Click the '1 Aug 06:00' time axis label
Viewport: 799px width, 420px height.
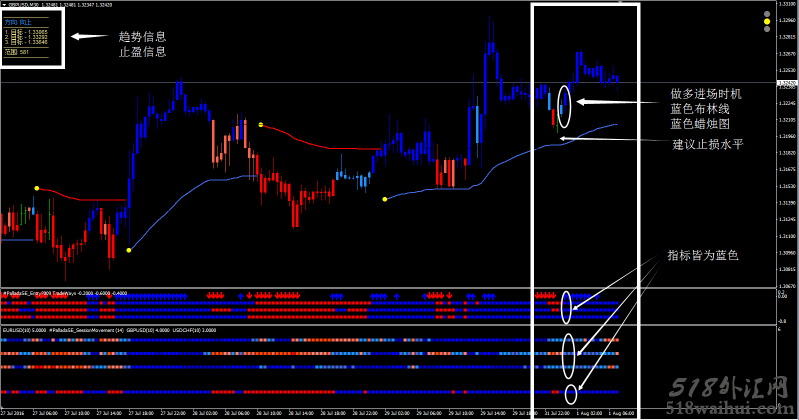click(x=621, y=413)
